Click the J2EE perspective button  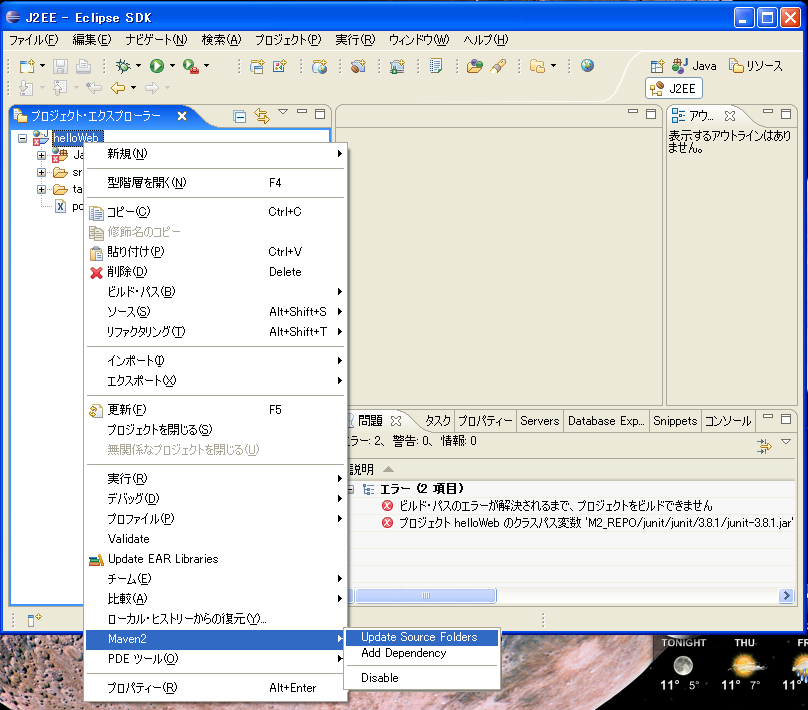click(x=674, y=89)
